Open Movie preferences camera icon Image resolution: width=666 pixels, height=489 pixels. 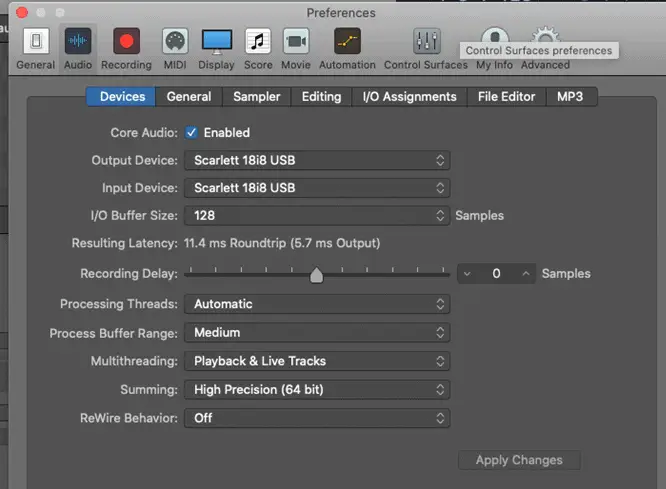pos(296,41)
